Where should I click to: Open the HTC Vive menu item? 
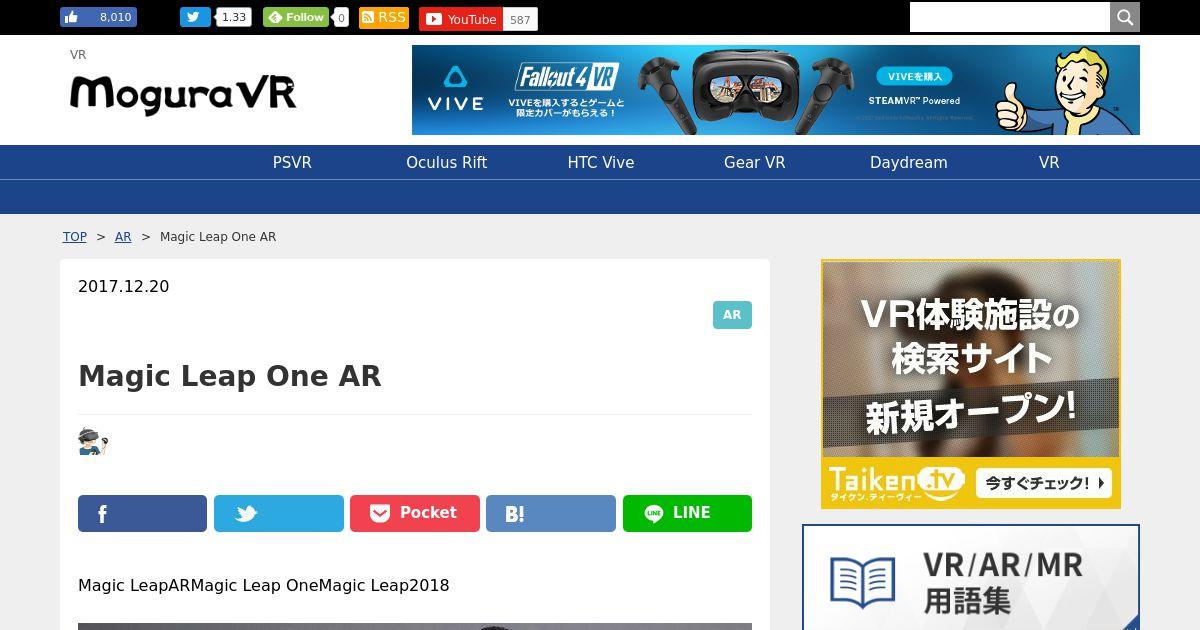(601, 162)
